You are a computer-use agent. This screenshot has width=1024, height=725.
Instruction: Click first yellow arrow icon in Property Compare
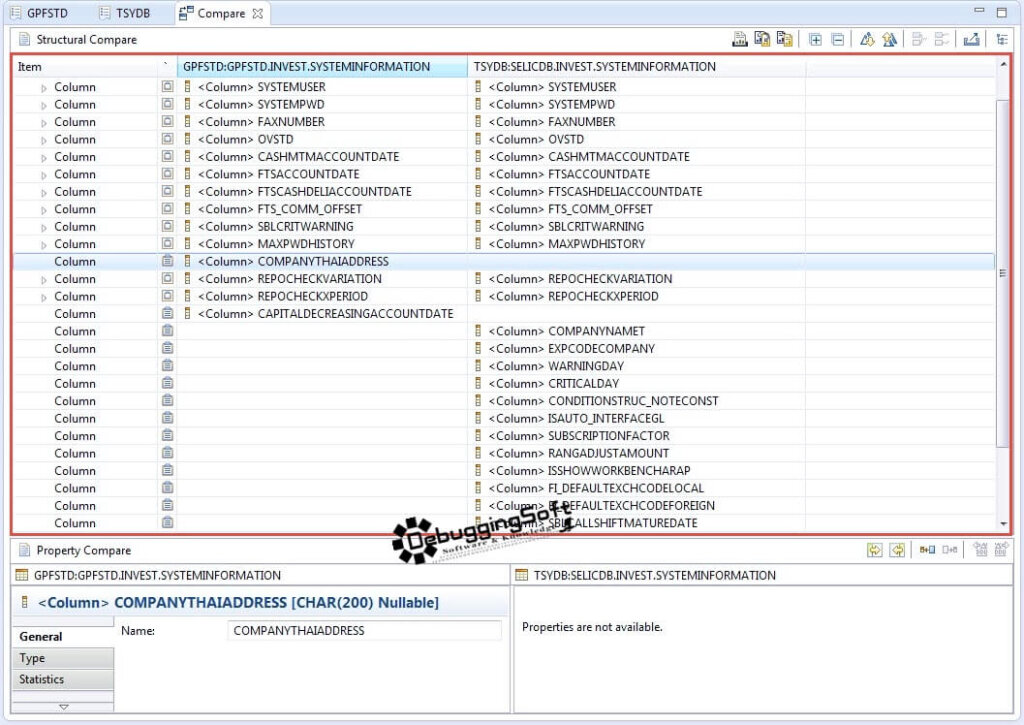click(874, 550)
